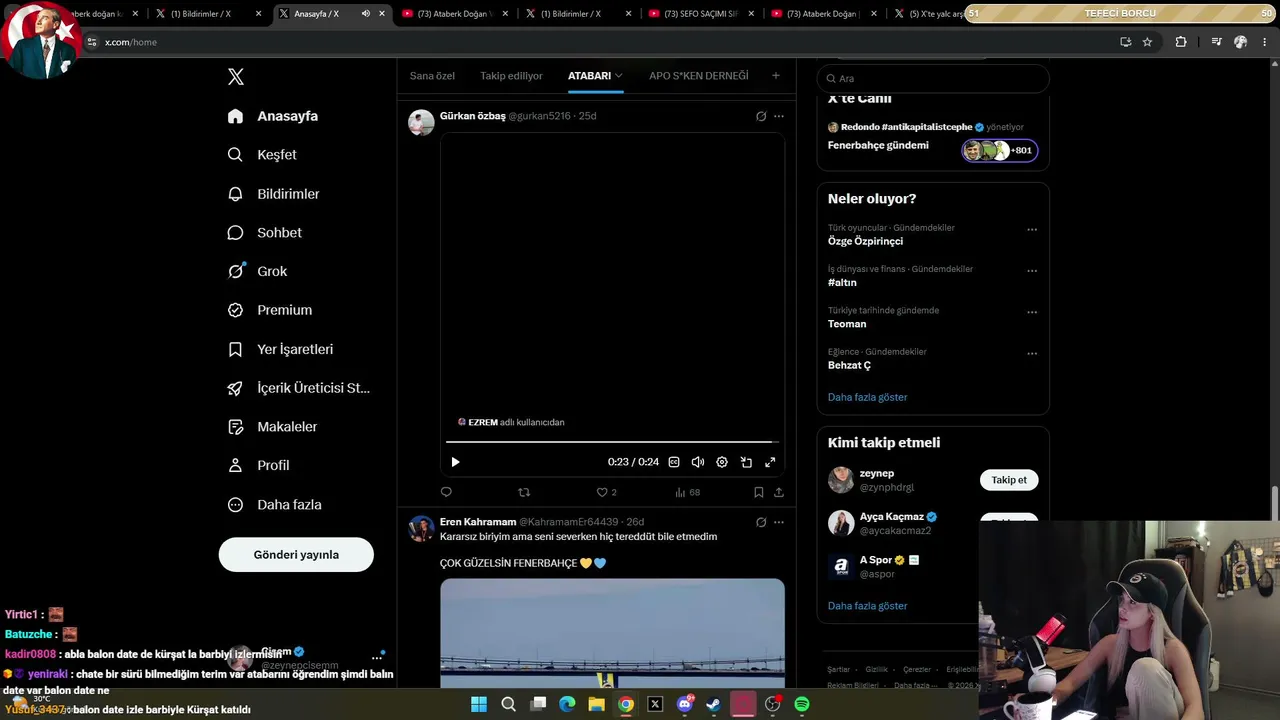Viewport: 1280px width, 720px height.
Task: Open the X logo home link
Action: (x=236, y=77)
